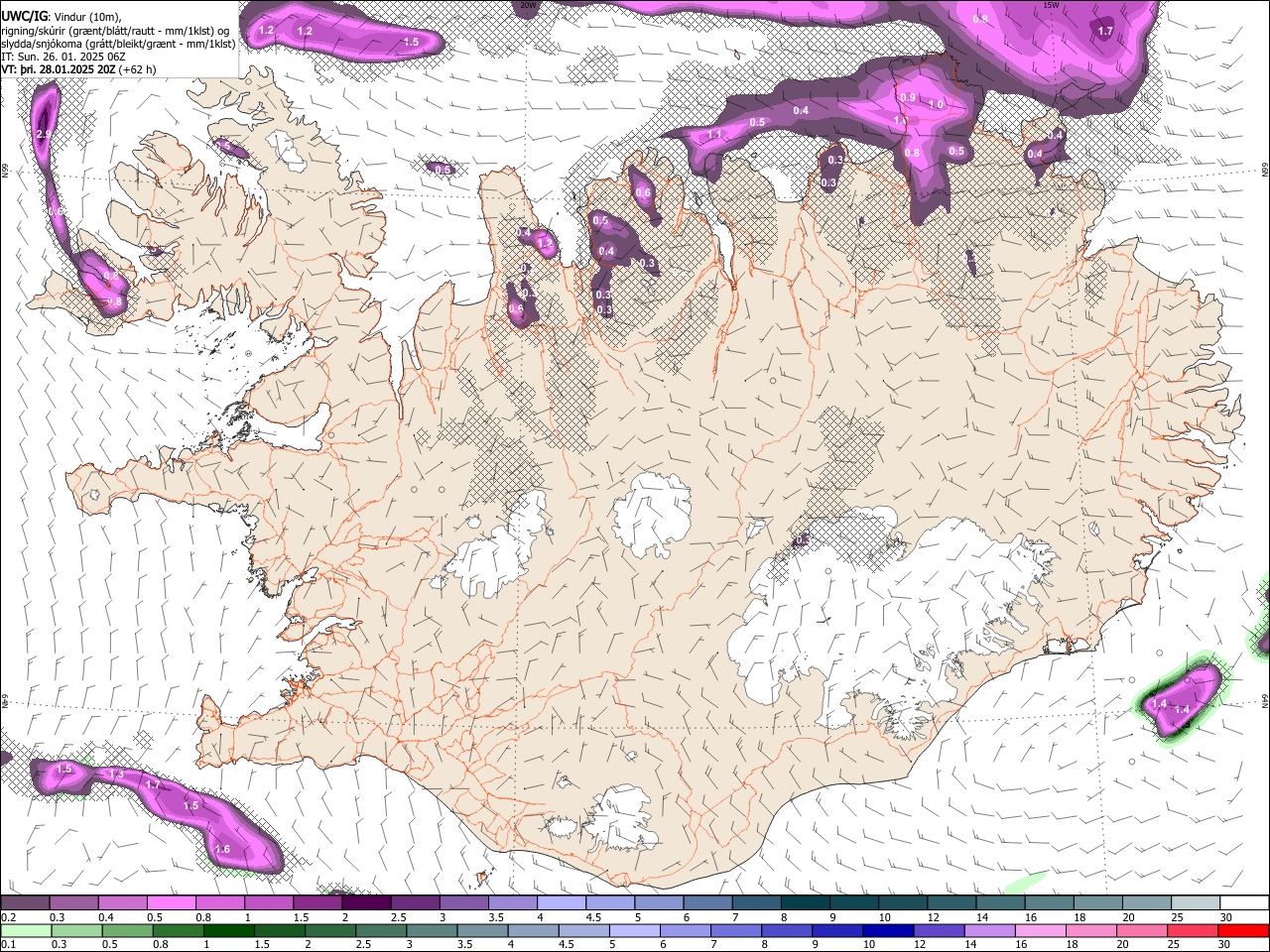Click the 2.9 snowfall value near northwest coast
1270x952 pixels.
[x=43, y=134]
